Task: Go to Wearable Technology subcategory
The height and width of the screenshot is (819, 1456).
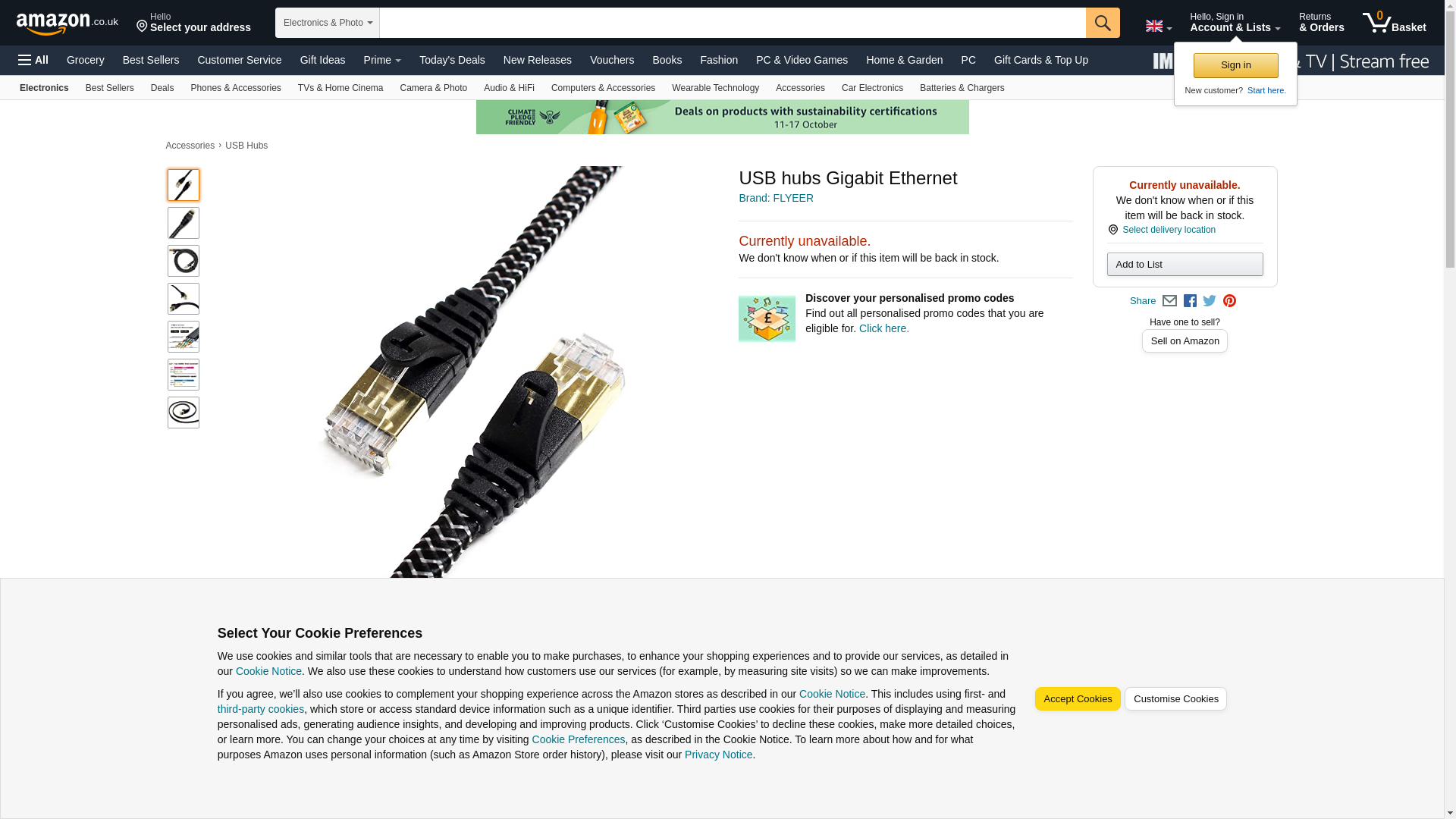Action: [x=715, y=88]
